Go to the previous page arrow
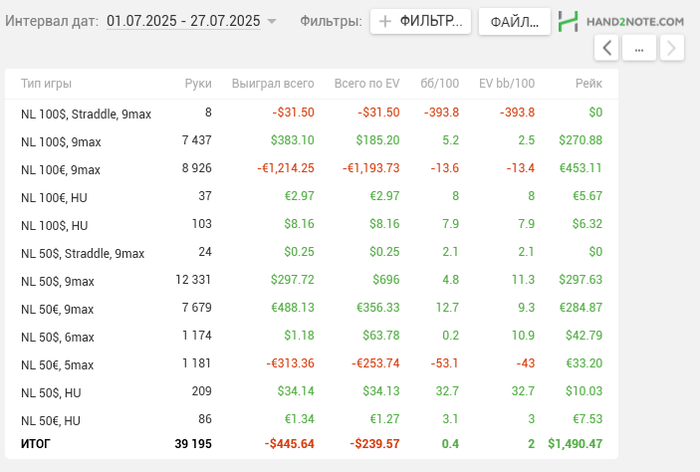Screen dimensions: 700x472 [x=606, y=47]
